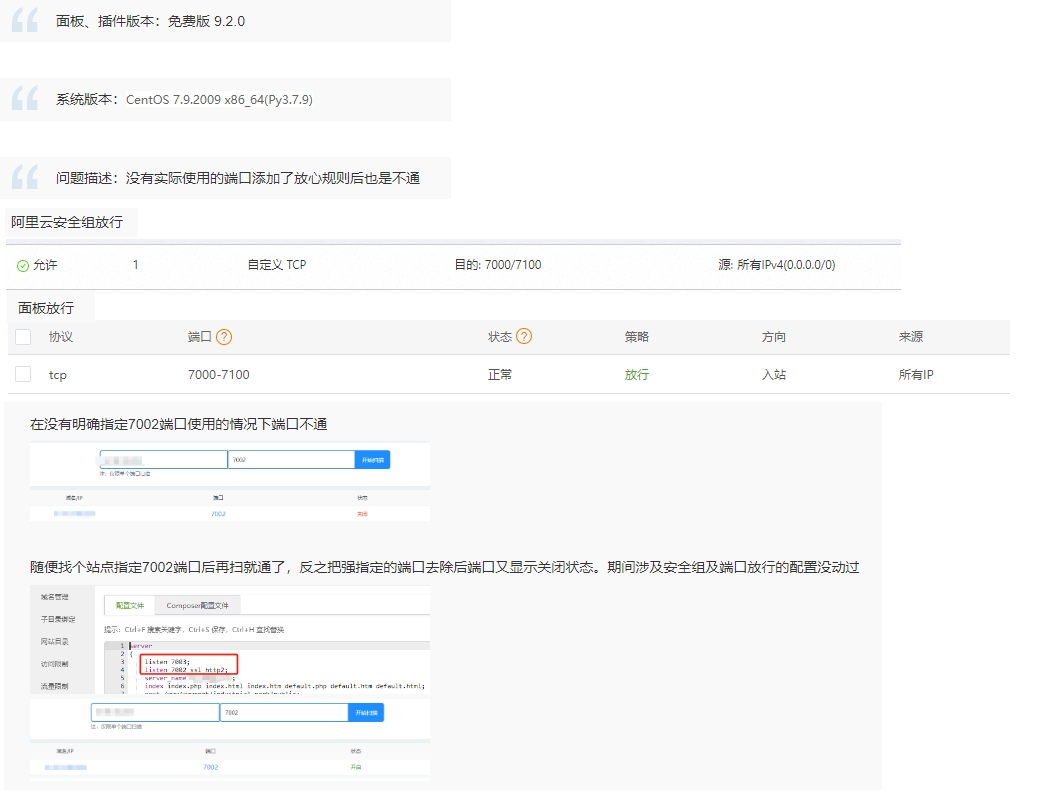The height and width of the screenshot is (810, 1040).
Task: Open the 面板放行 label
Action: coord(46,308)
